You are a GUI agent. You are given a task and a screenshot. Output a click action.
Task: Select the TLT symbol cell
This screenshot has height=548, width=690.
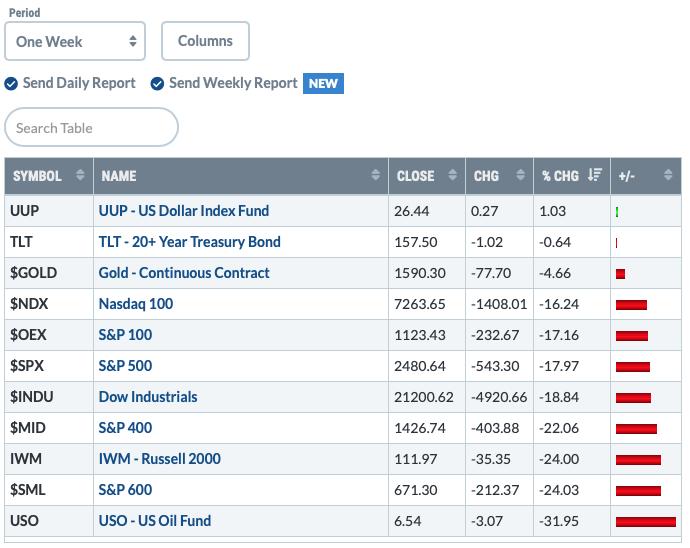click(49, 242)
